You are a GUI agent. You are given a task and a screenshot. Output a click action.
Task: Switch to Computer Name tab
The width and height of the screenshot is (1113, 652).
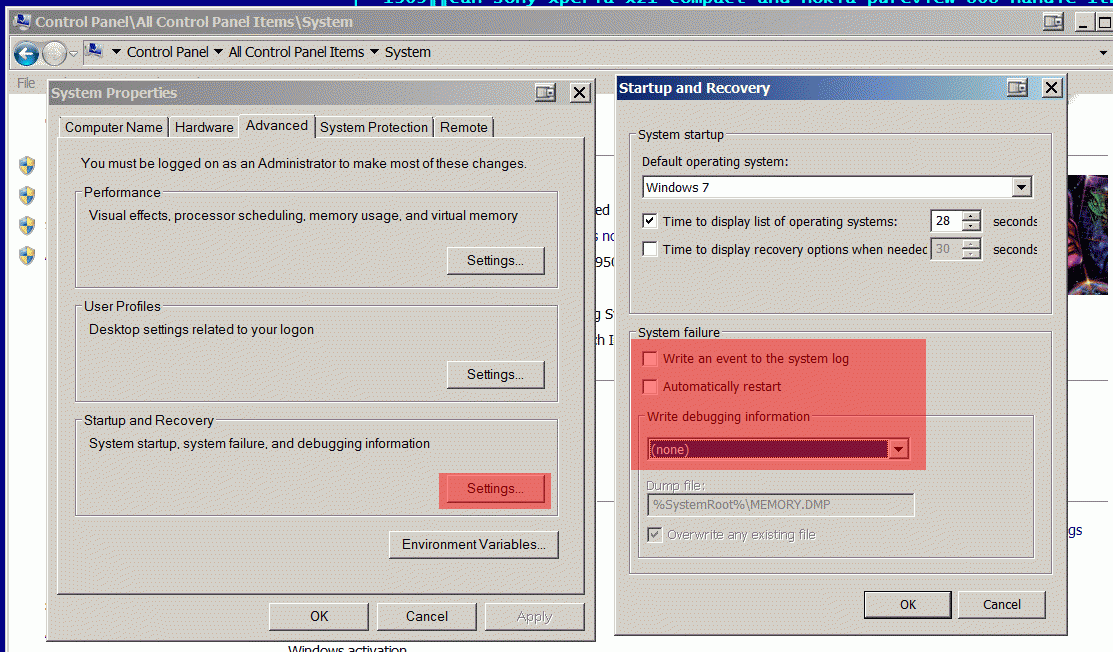(x=114, y=127)
